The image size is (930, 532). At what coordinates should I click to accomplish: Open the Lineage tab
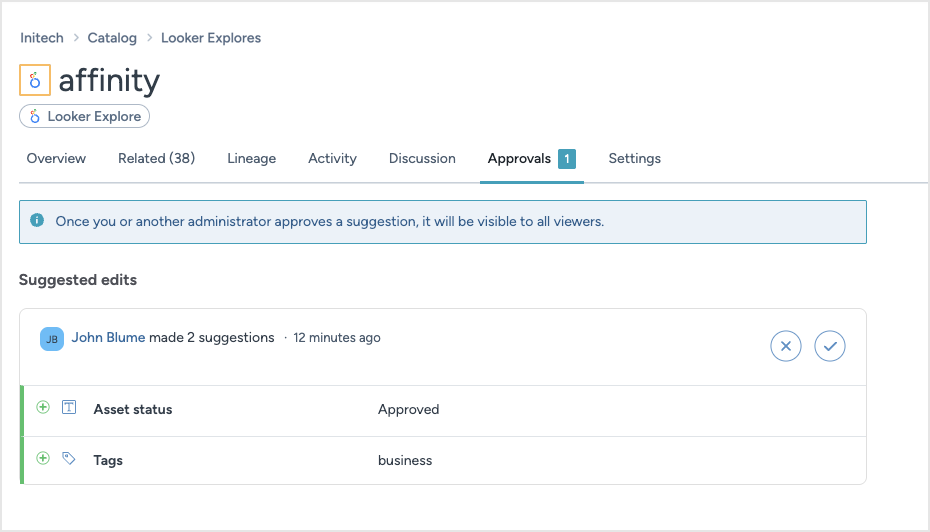pos(251,158)
